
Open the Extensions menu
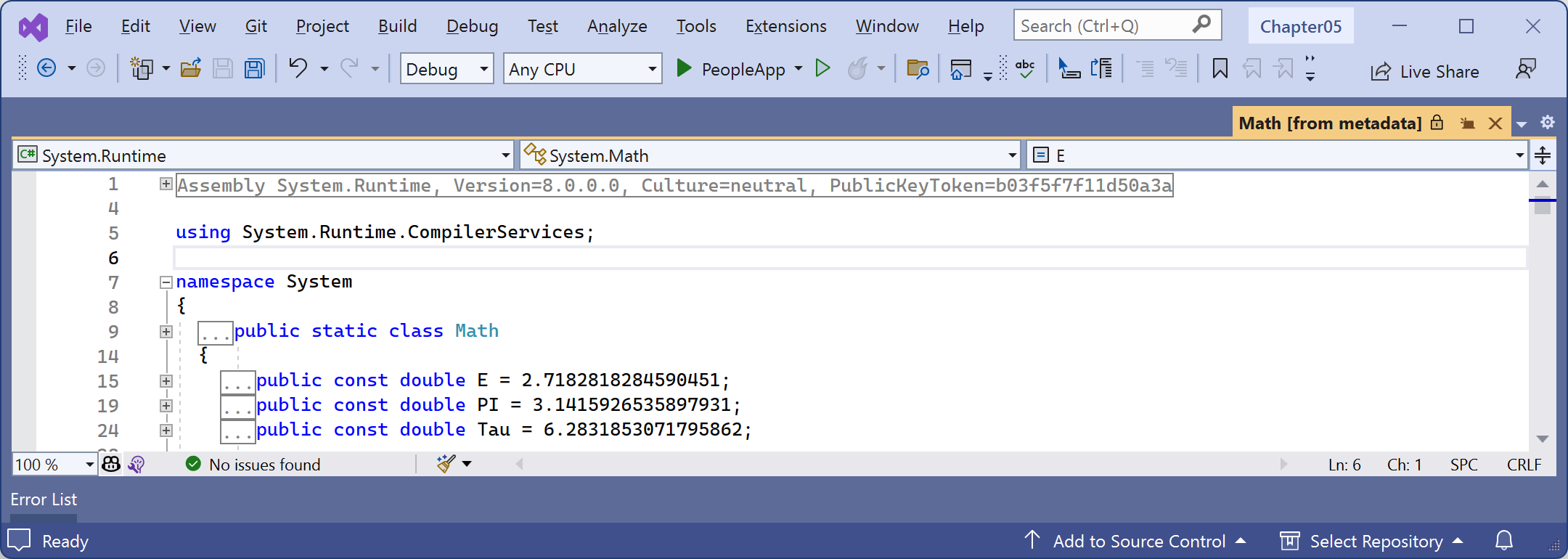point(786,26)
